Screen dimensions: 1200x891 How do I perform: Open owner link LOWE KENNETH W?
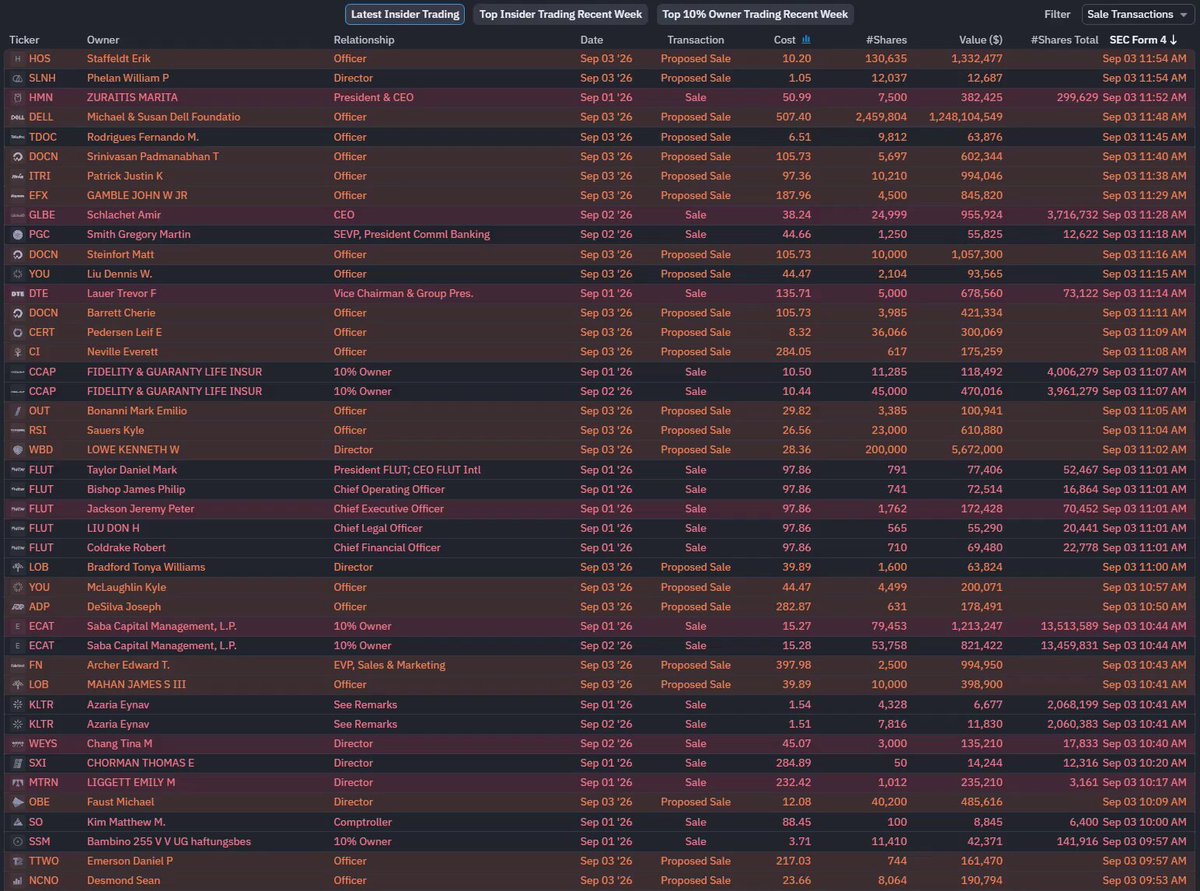pyautogui.click(x=133, y=450)
